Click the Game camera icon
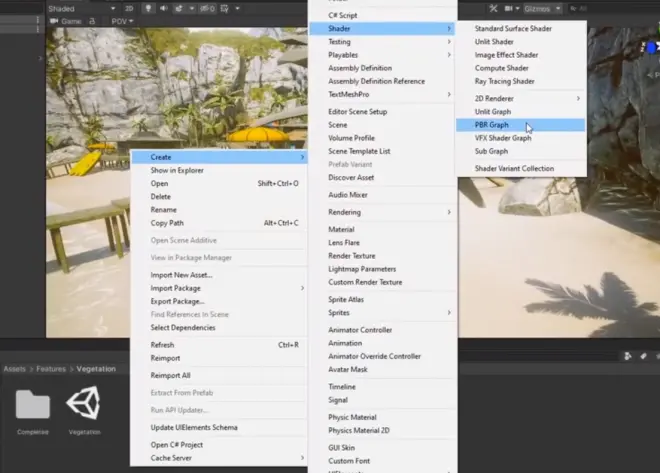The image size is (660, 473). coord(54,21)
